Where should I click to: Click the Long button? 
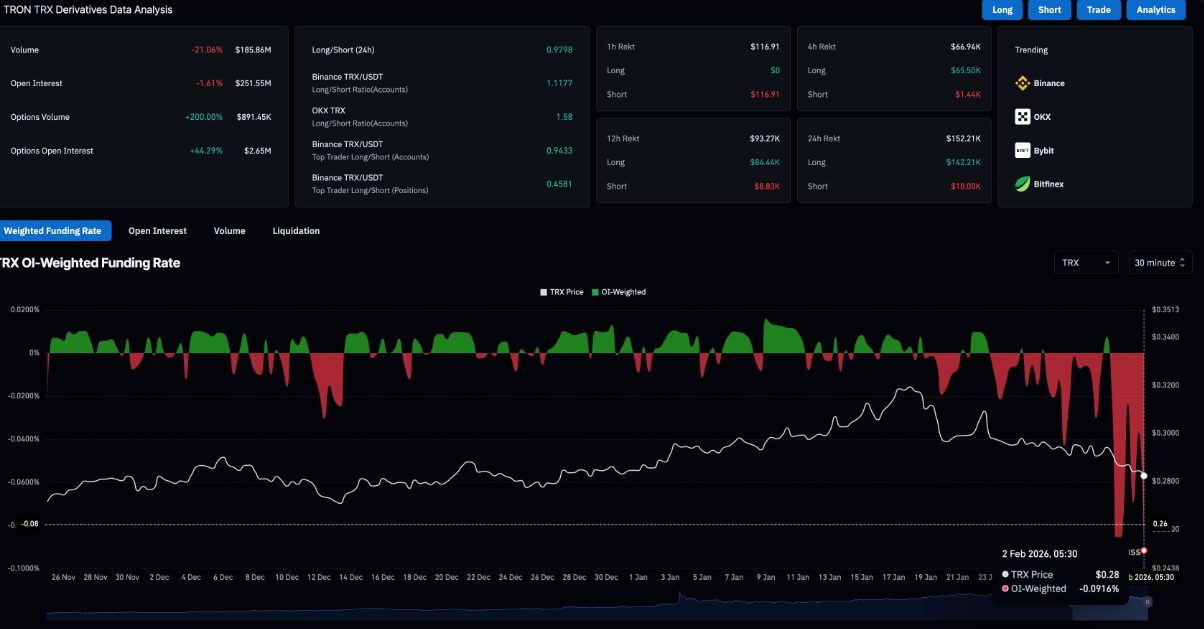[x=1002, y=9]
